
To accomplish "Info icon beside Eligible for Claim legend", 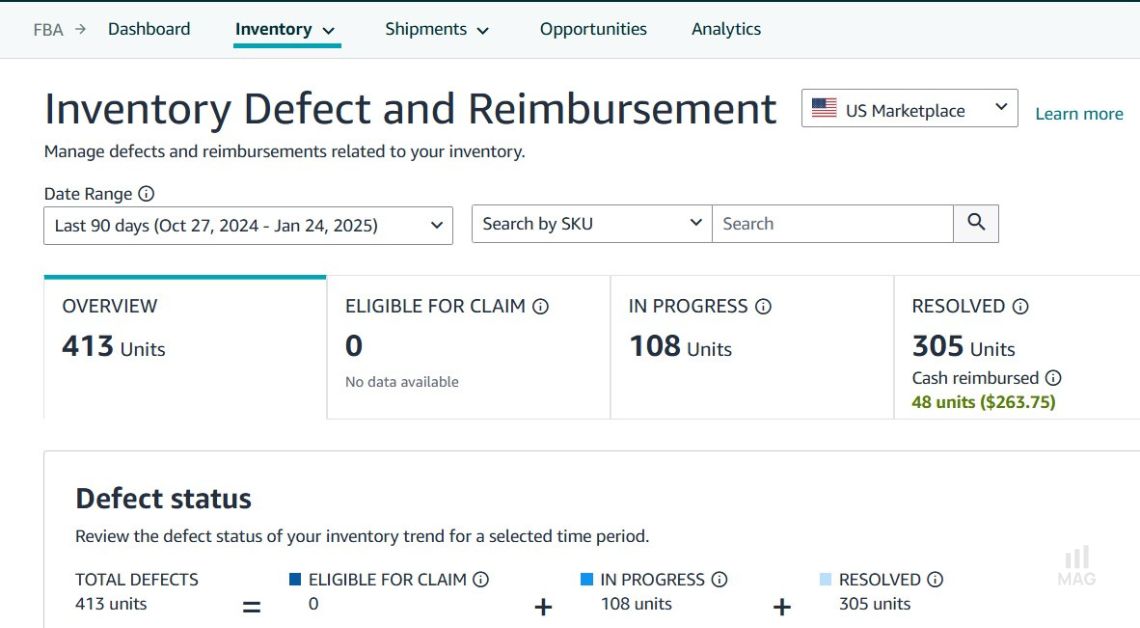I will pos(481,579).
